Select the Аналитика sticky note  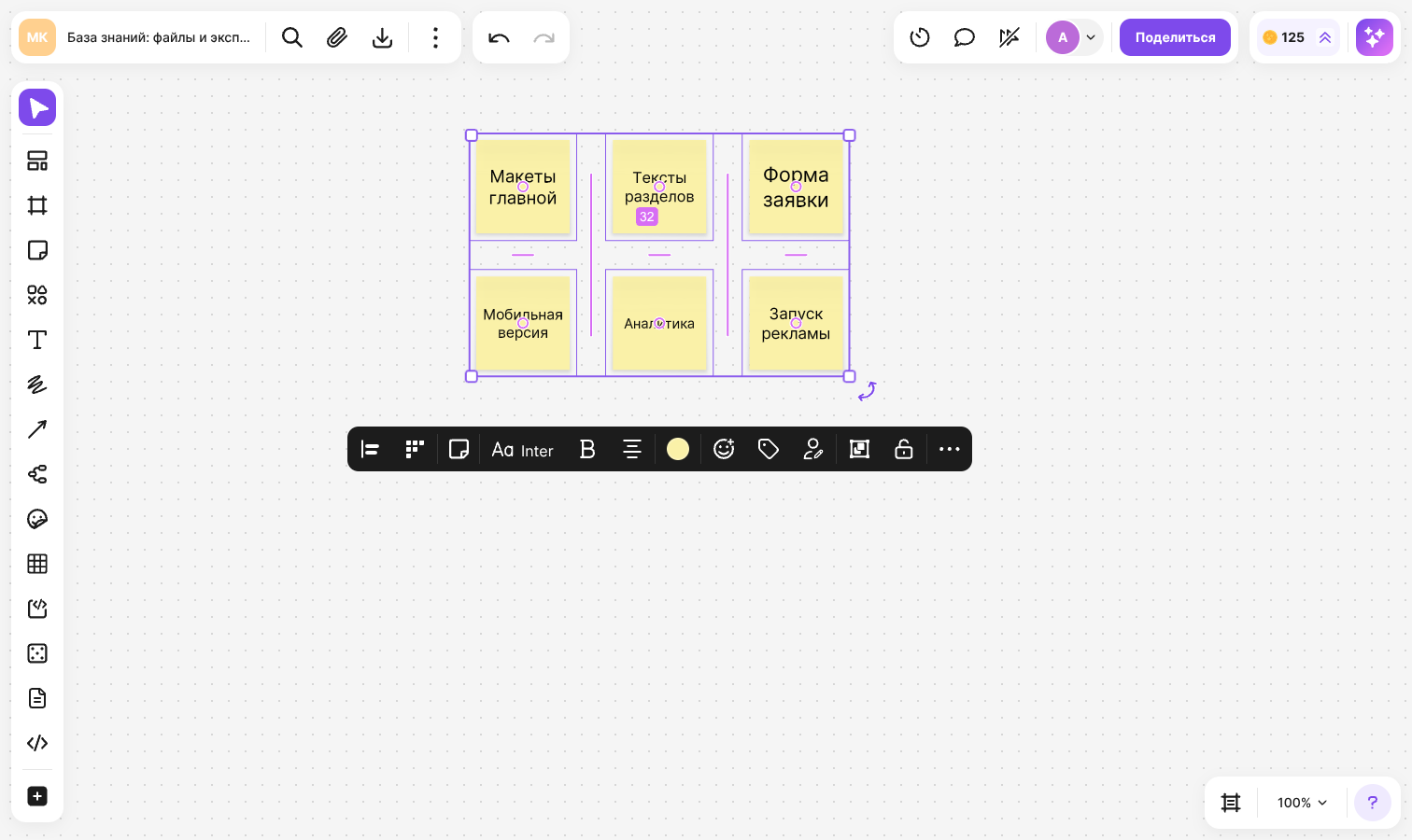659,324
